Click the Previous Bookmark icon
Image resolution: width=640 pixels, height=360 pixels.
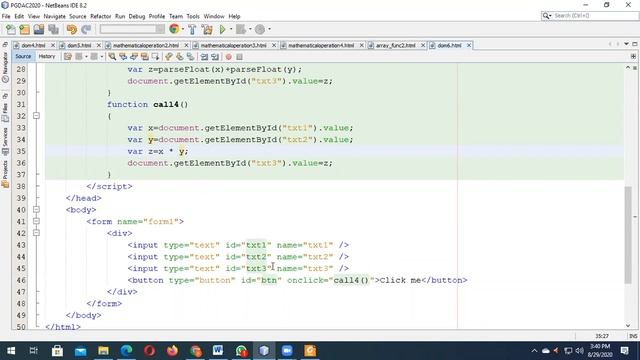click(x=169, y=57)
